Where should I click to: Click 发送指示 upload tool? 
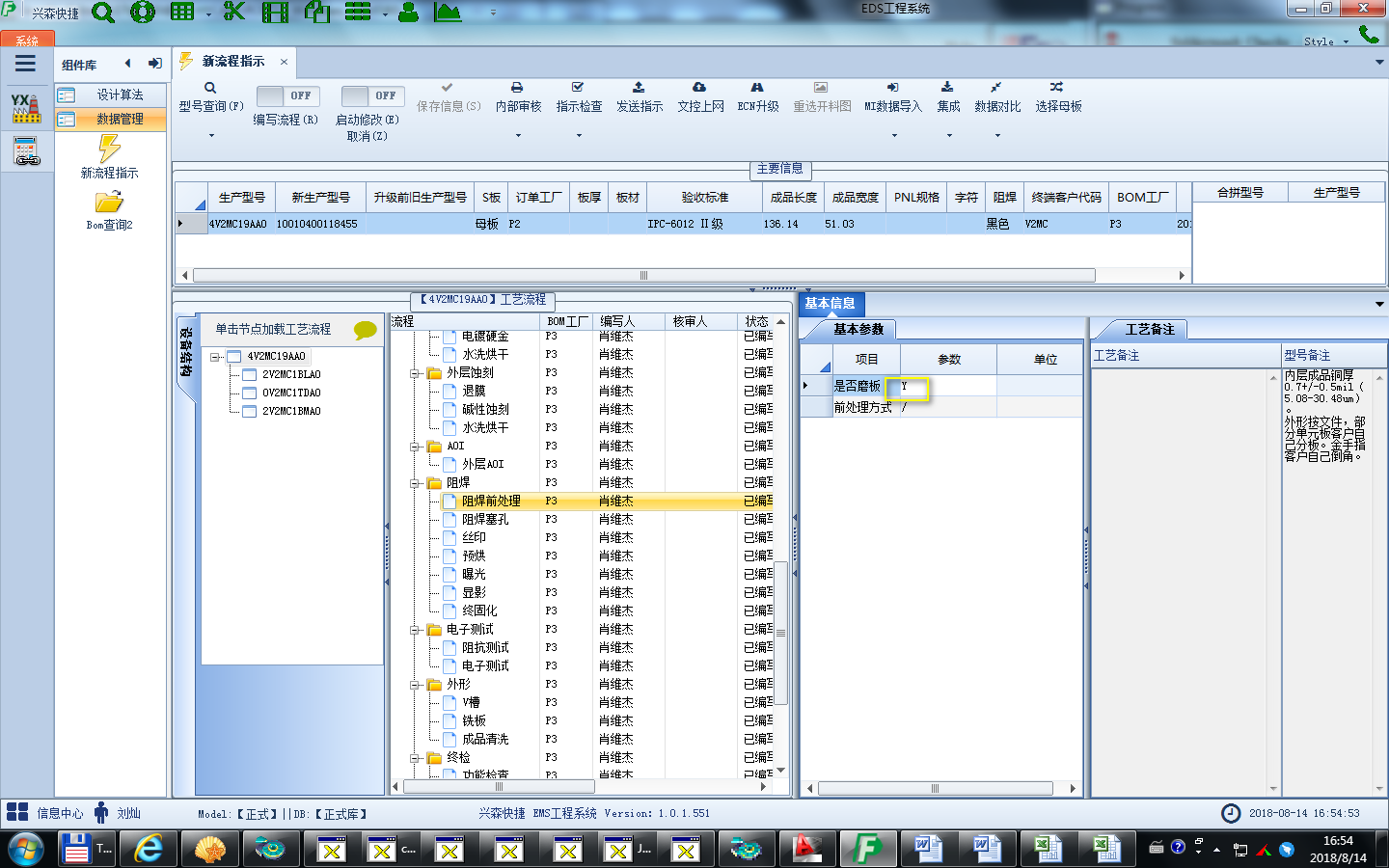(x=640, y=97)
